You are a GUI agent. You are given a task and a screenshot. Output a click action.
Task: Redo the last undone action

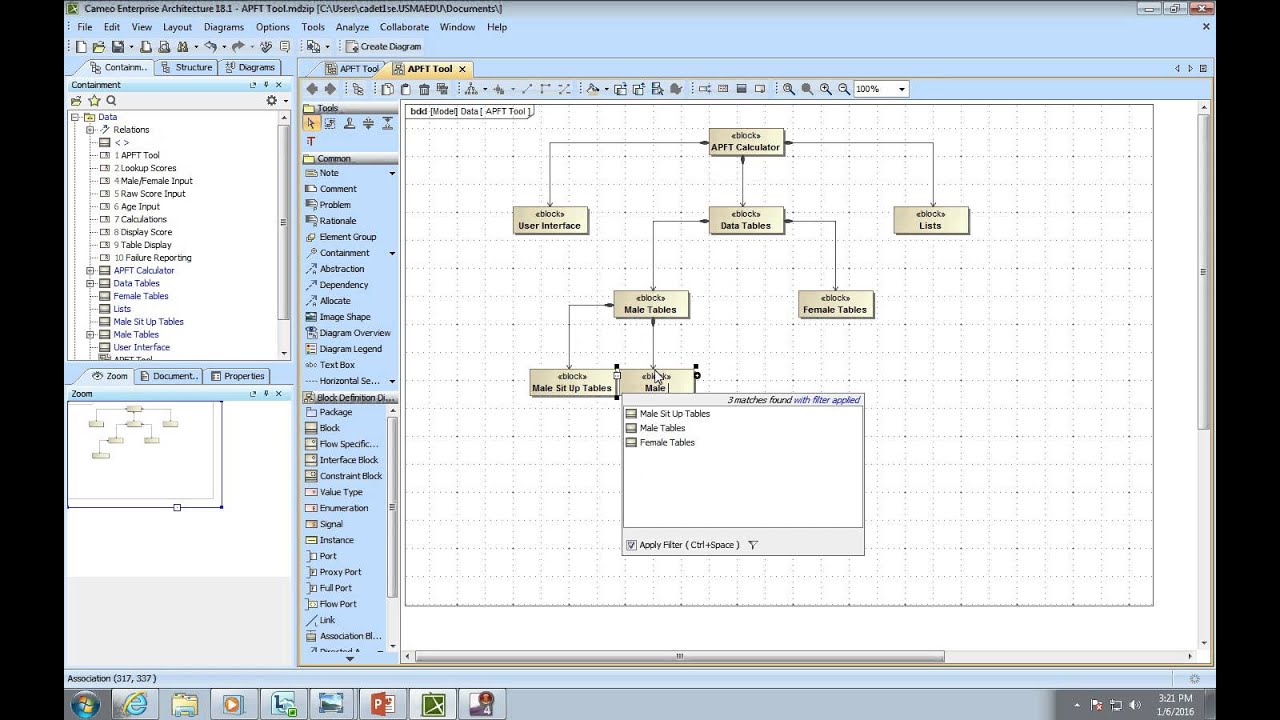point(238,47)
